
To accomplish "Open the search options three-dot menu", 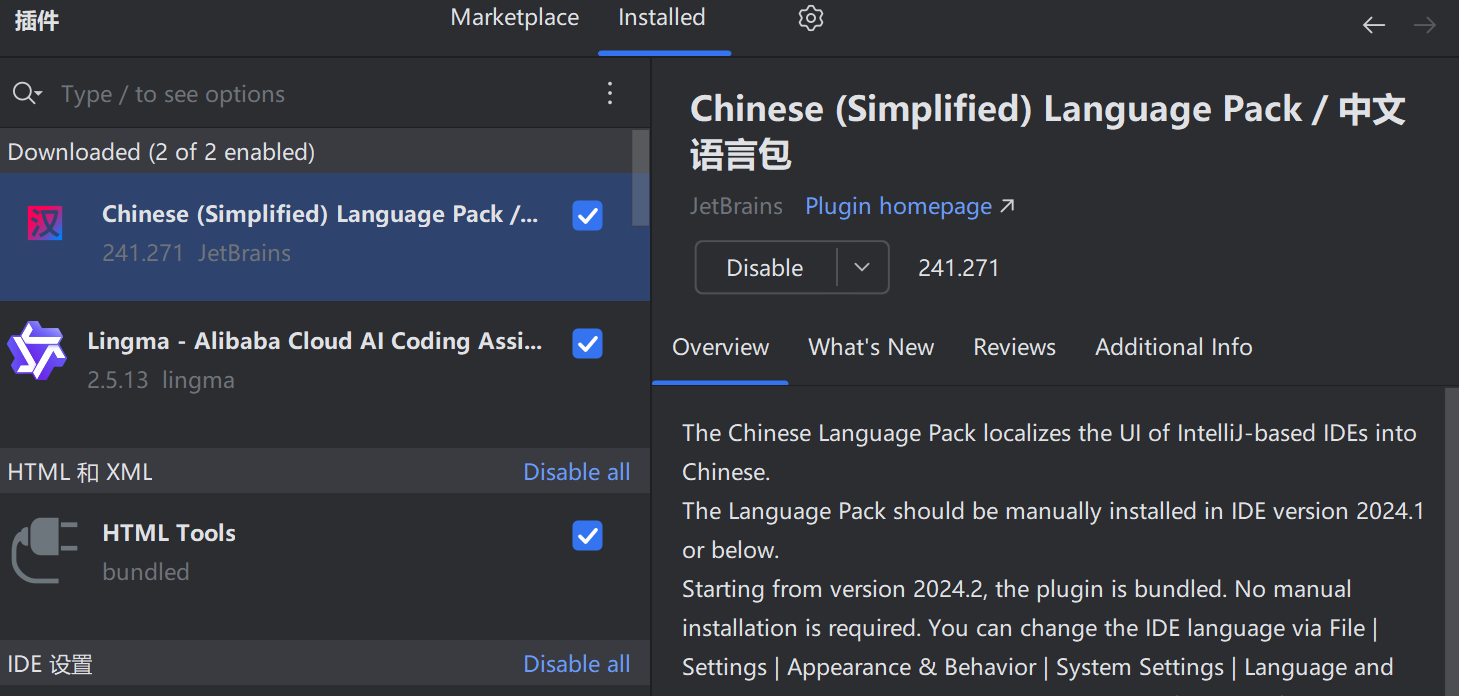I will tap(610, 94).
